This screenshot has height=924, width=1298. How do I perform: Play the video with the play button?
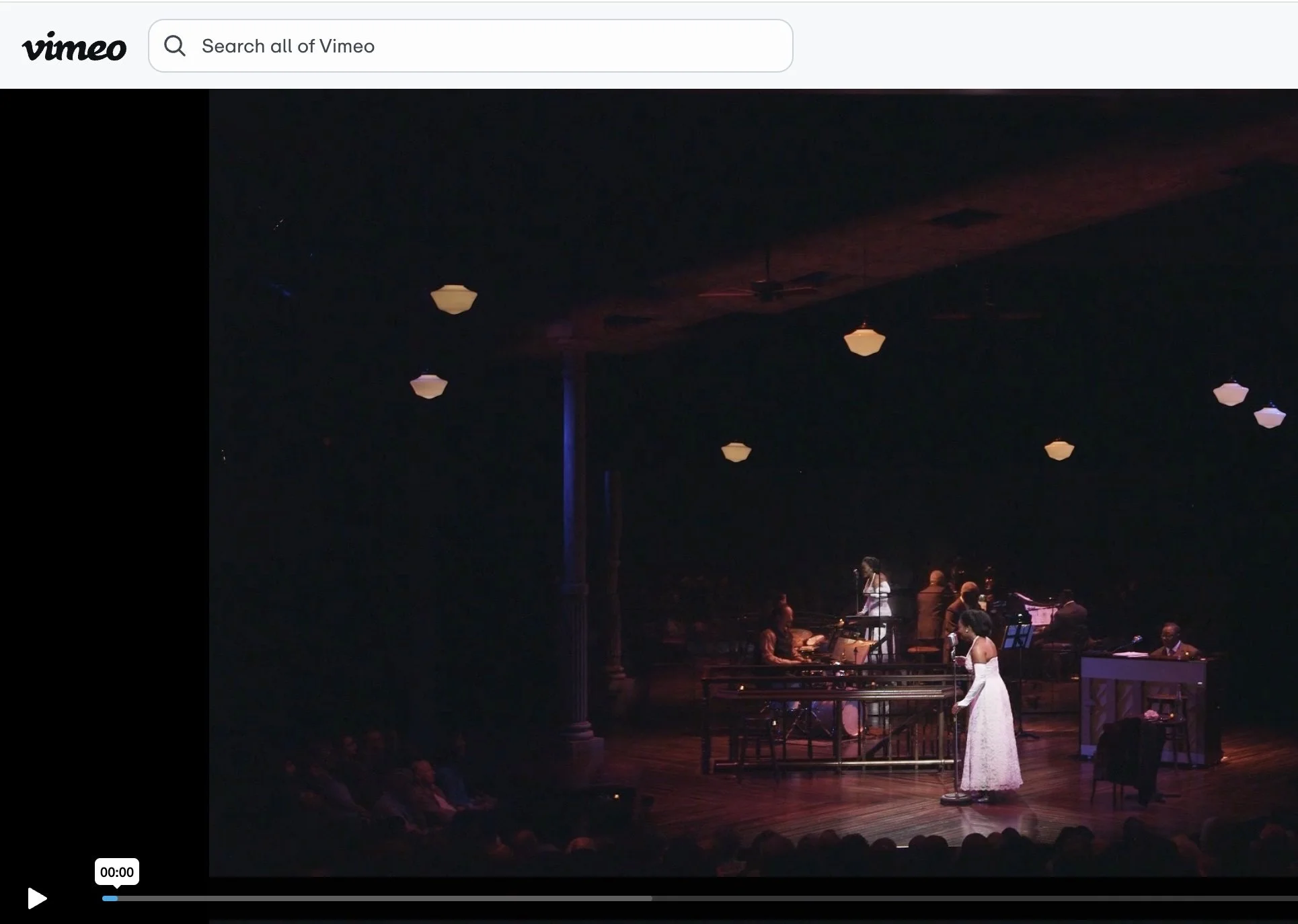tap(36, 898)
